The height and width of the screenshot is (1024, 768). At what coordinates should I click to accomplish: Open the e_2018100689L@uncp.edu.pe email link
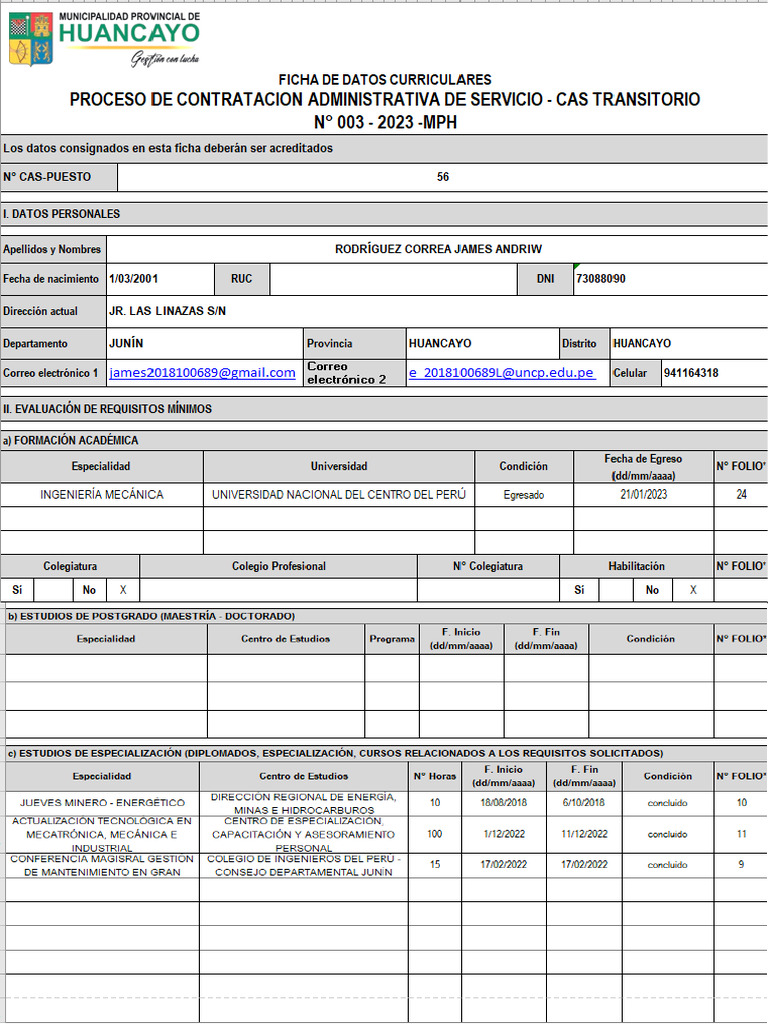(x=501, y=373)
